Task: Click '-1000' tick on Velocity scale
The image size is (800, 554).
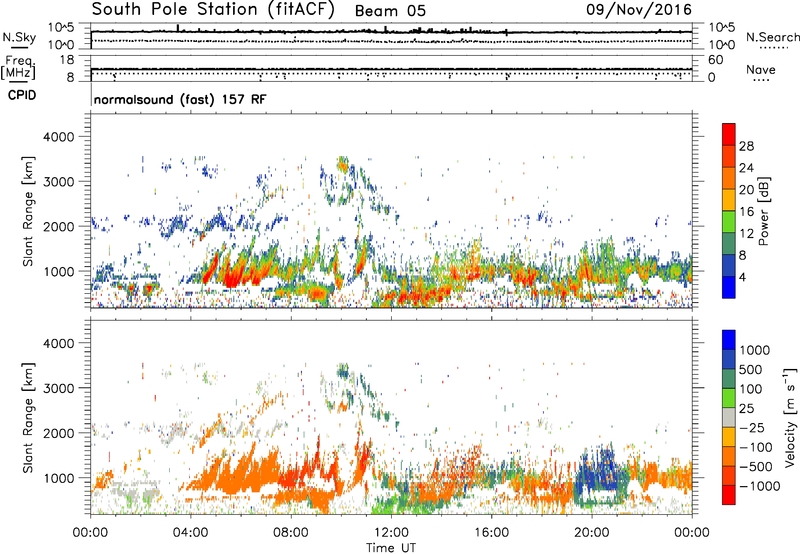Action: point(759,486)
